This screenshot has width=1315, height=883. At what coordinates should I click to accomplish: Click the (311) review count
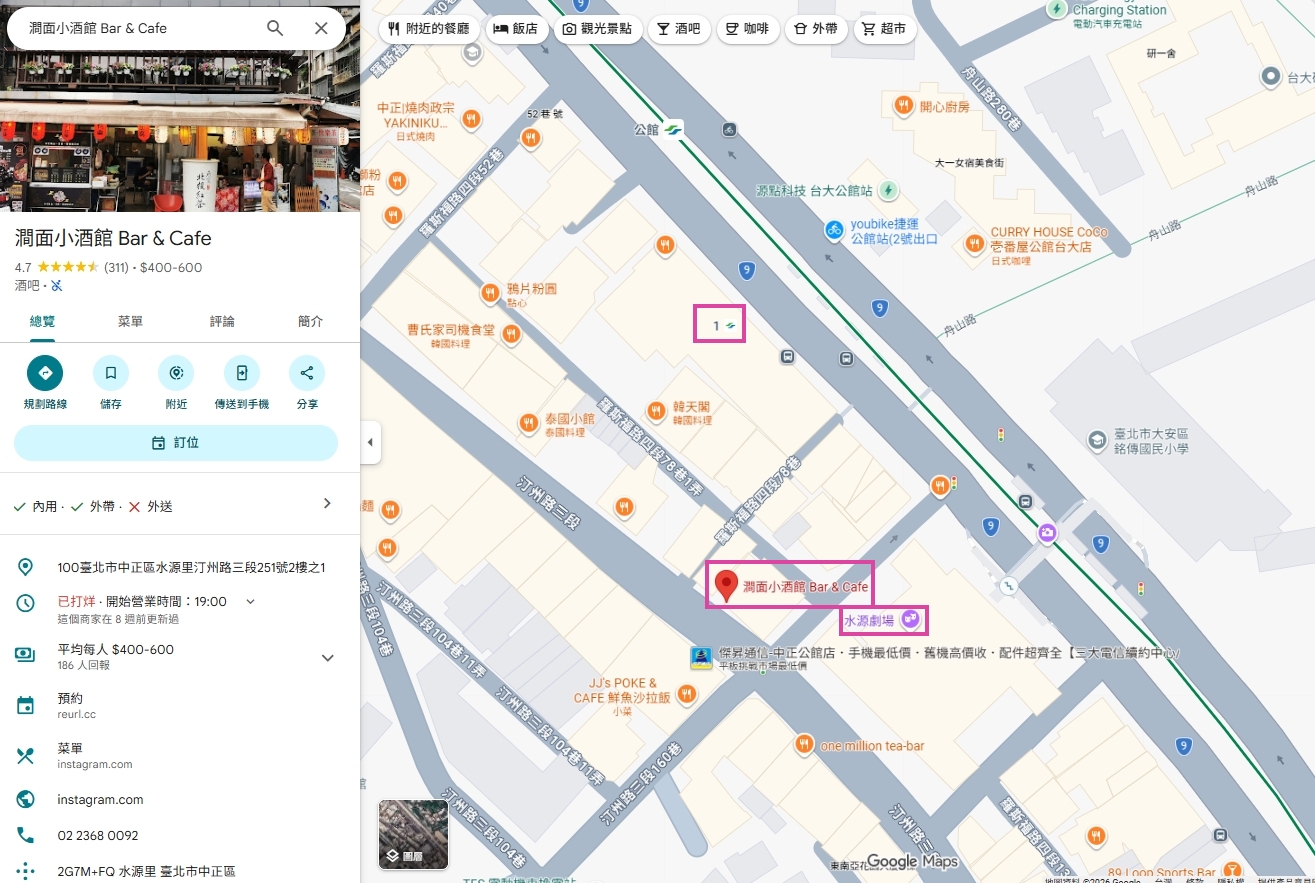pyautogui.click(x=116, y=267)
